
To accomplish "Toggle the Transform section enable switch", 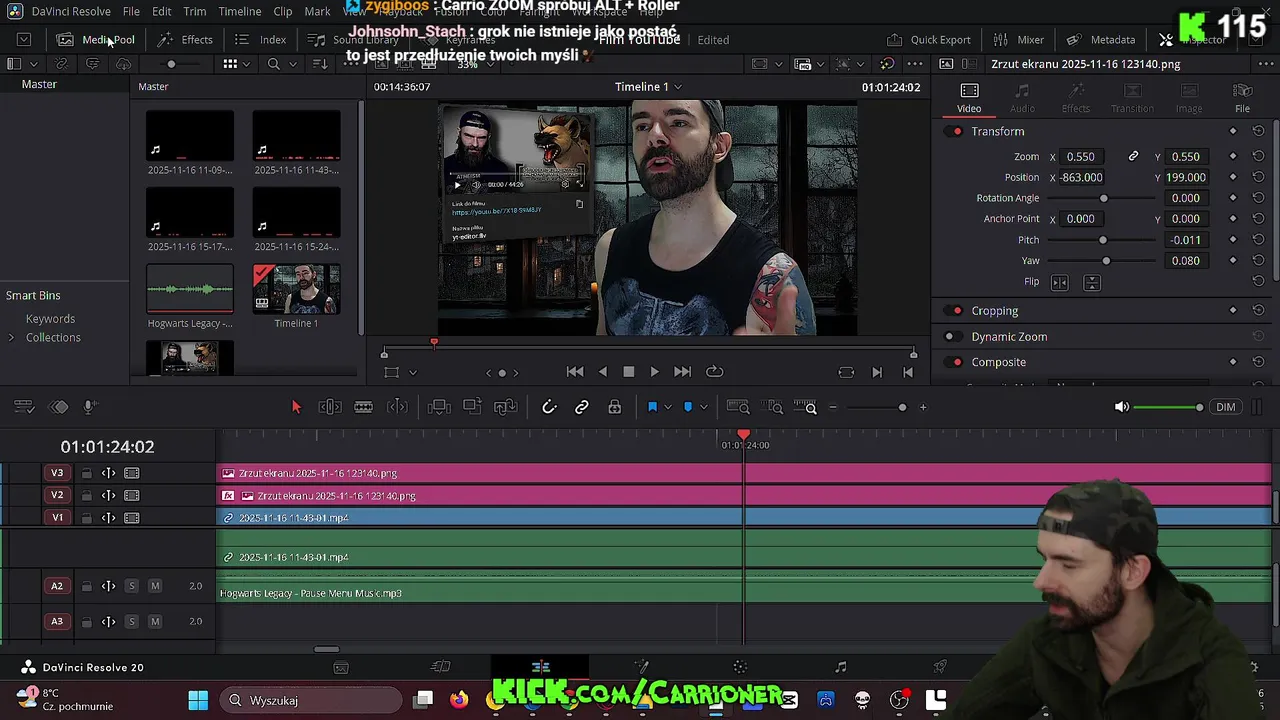I will (x=954, y=131).
